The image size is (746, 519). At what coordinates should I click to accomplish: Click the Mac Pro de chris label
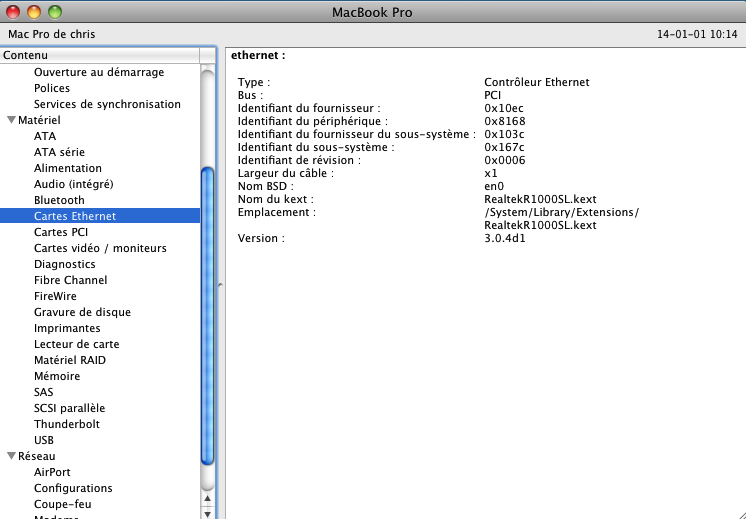pyautogui.click(x=51, y=34)
